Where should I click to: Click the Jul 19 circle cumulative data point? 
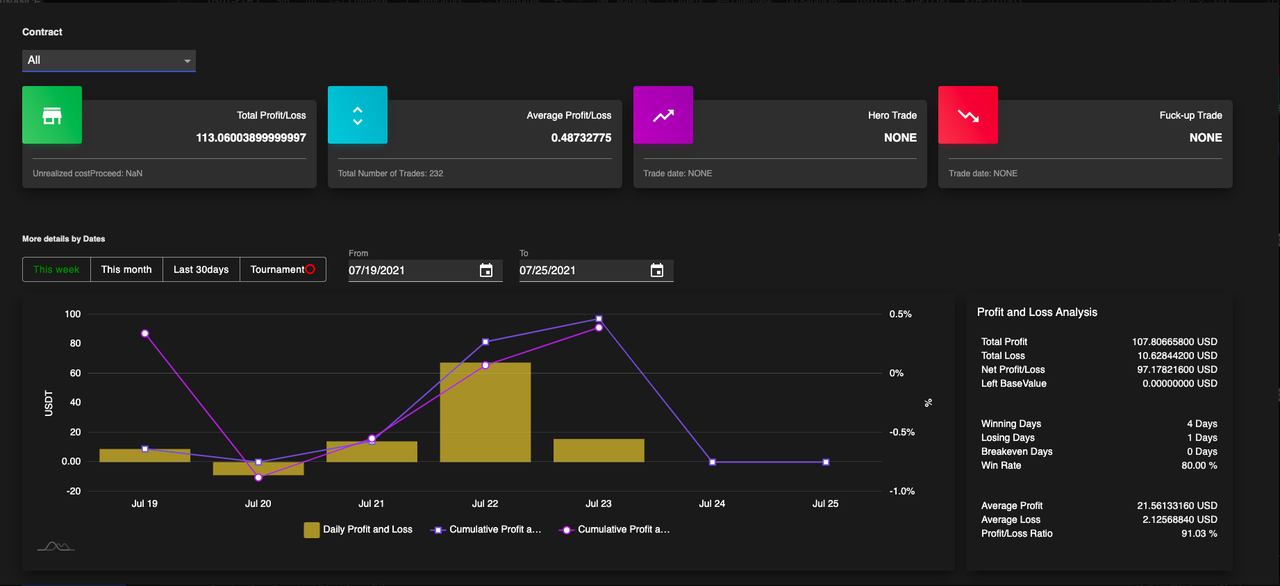[x=145, y=333]
